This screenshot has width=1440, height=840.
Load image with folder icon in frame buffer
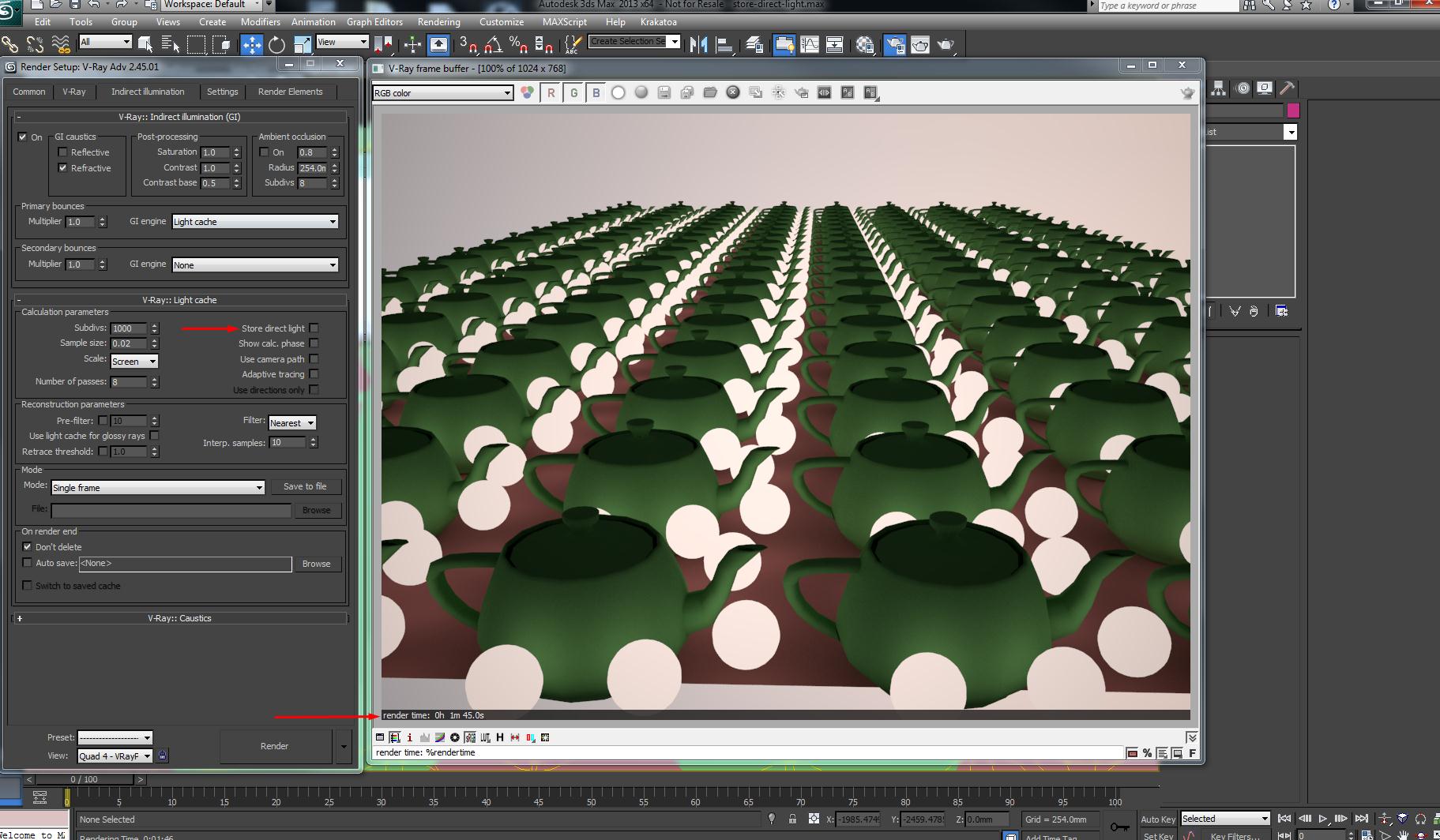(710, 92)
